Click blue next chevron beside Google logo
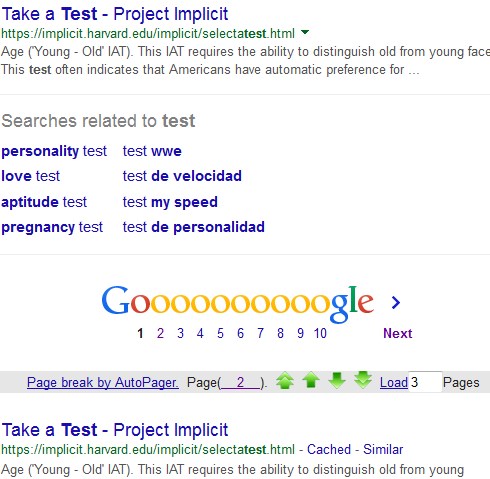The image size is (490, 479). tap(396, 302)
